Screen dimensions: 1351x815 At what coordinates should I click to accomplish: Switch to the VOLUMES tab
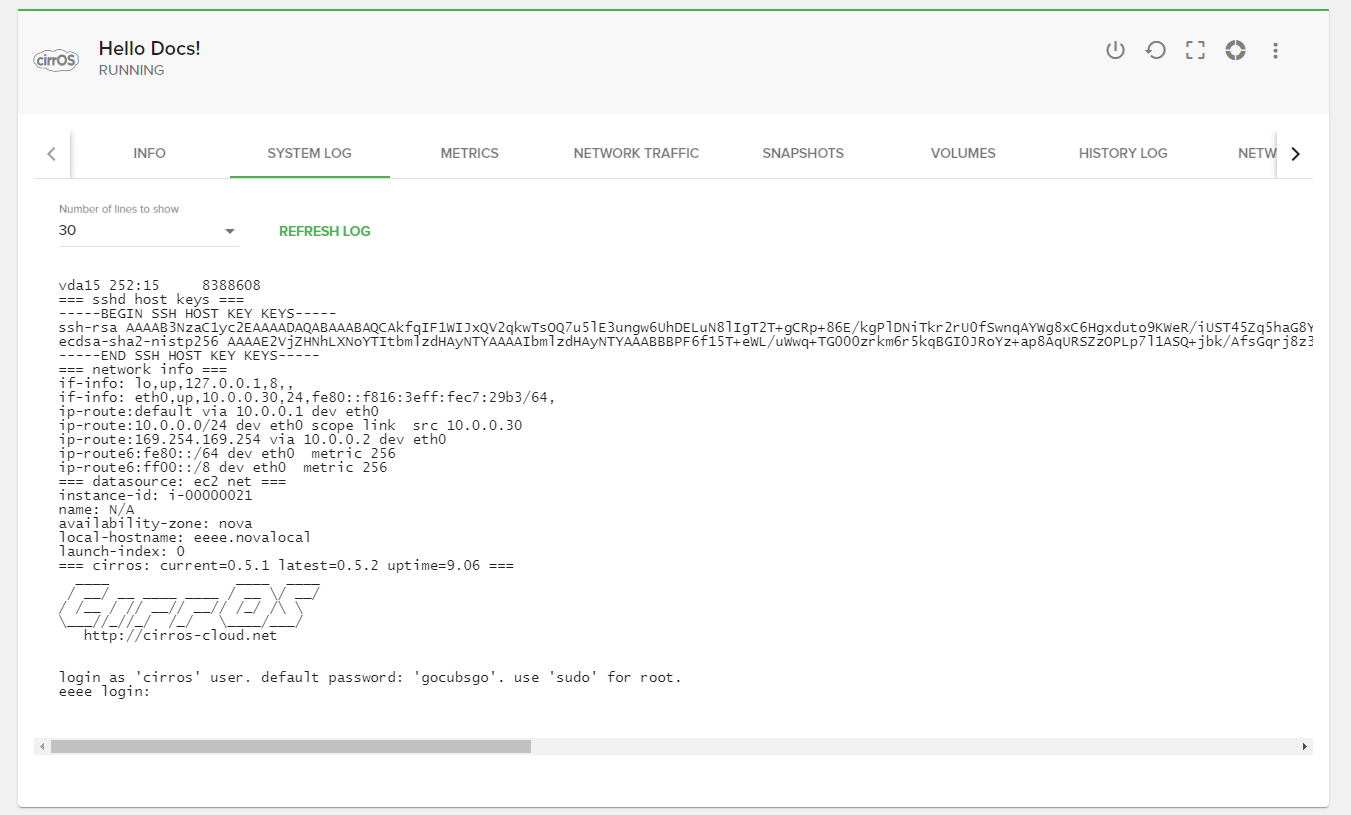point(963,153)
